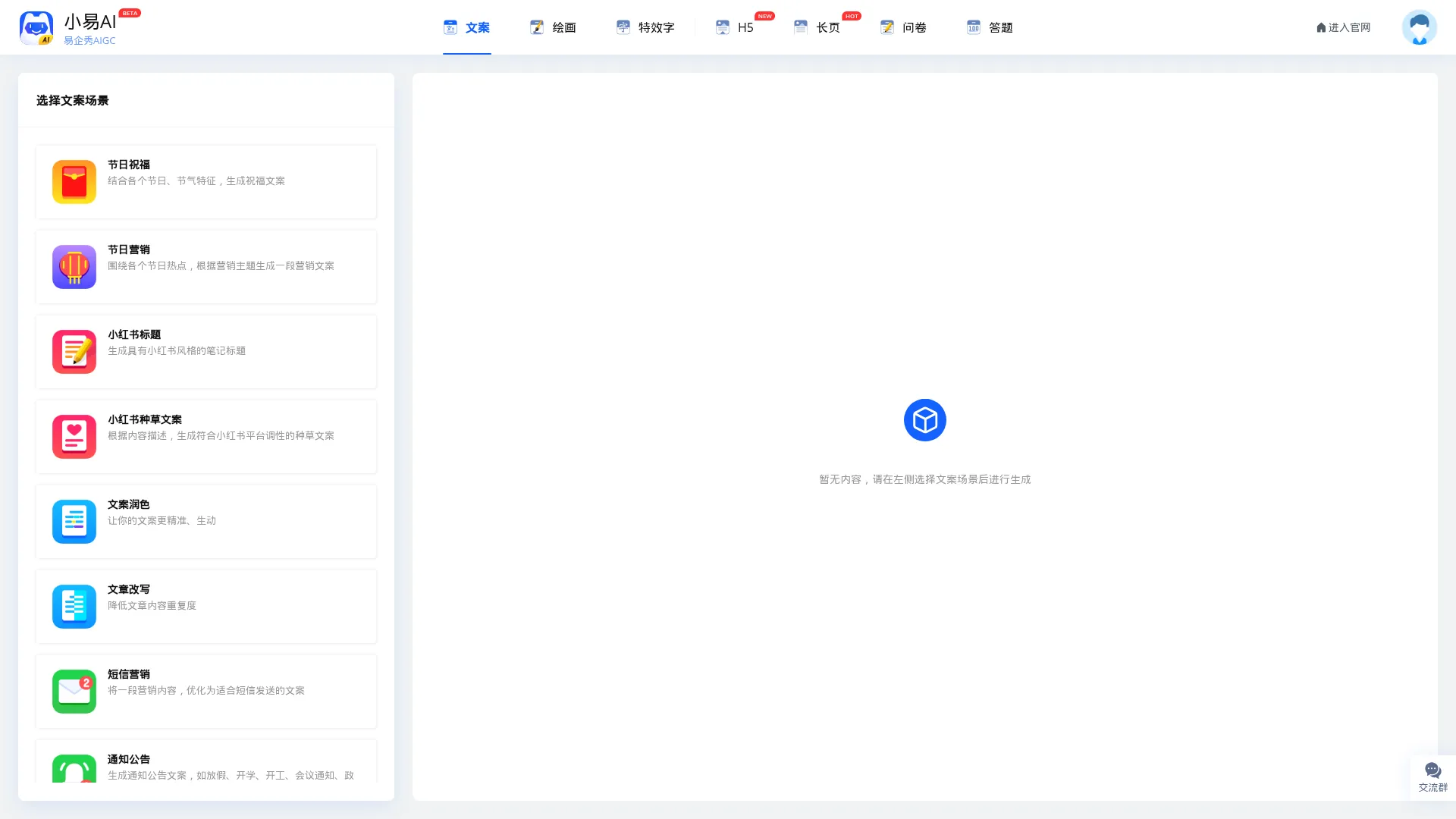
Task: Click the 小红书标题 scenario title
Action: [x=134, y=334]
